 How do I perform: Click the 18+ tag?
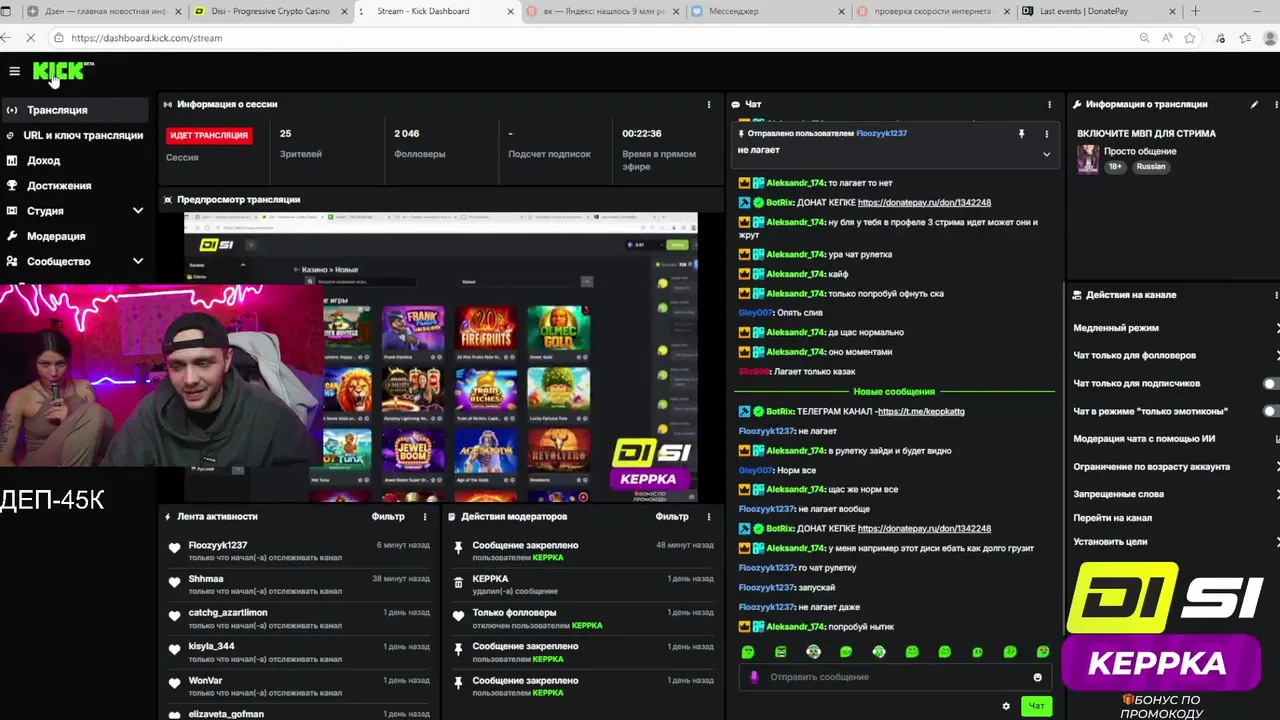click(1116, 166)
